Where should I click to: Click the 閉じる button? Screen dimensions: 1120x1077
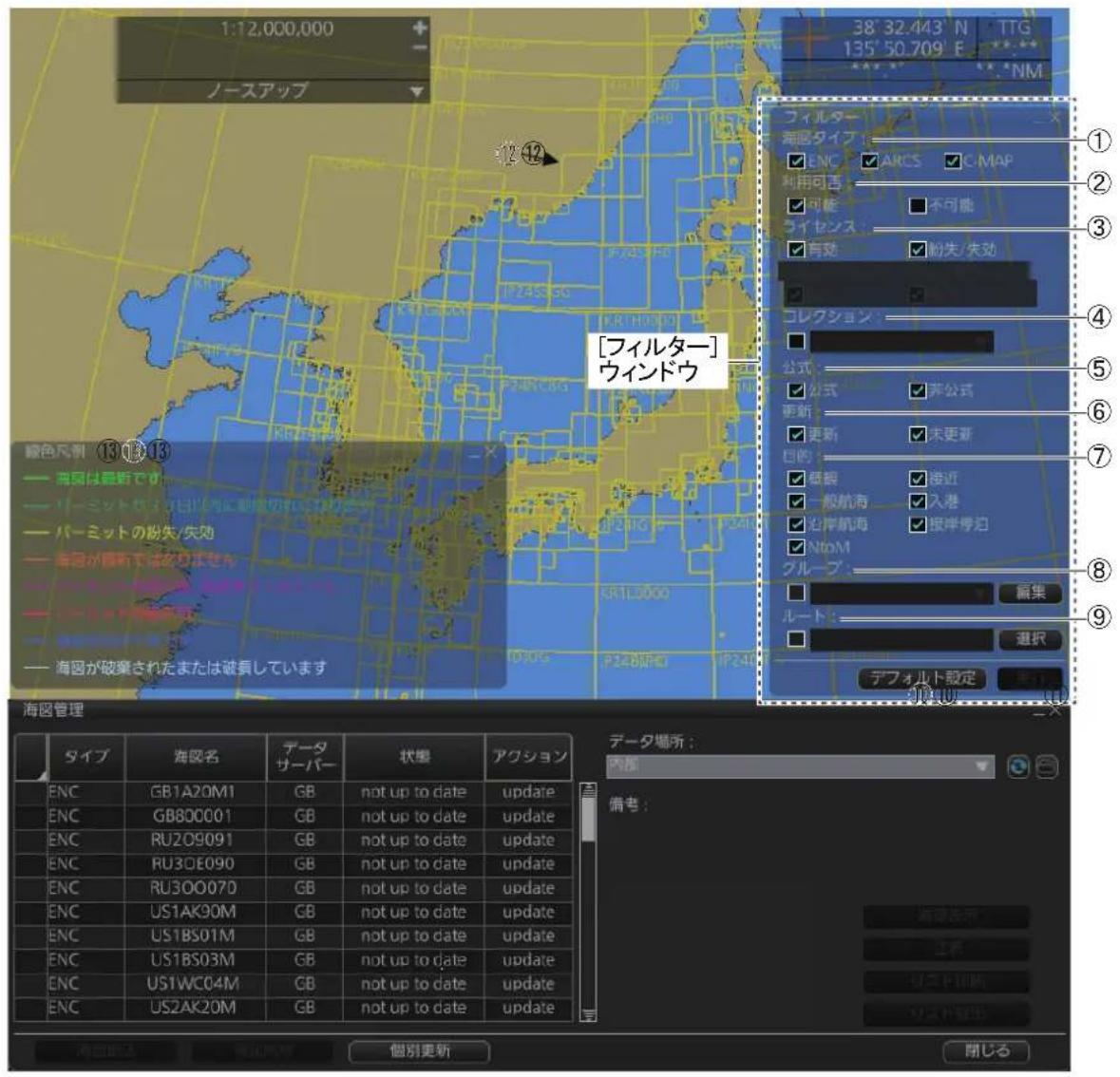[x=986, y=1051]
